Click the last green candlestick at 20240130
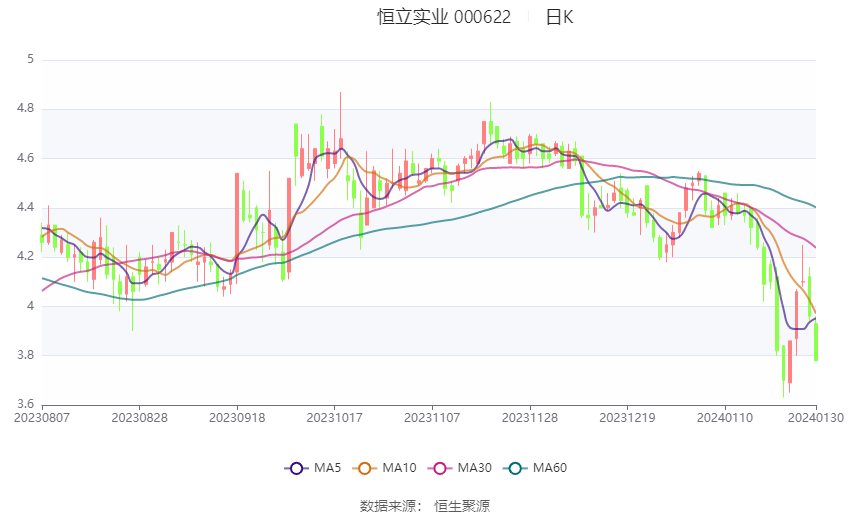 point(816,342)
